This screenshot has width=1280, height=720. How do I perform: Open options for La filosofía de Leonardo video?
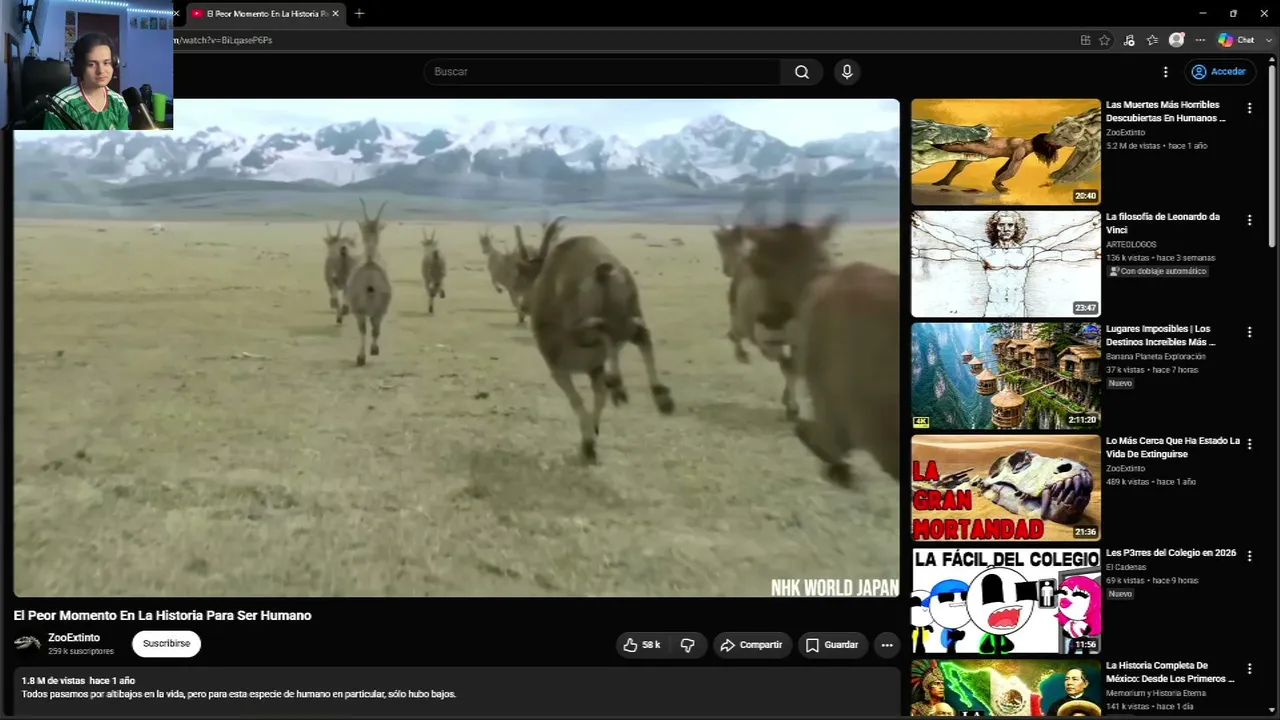click(x=1249, y=220)
